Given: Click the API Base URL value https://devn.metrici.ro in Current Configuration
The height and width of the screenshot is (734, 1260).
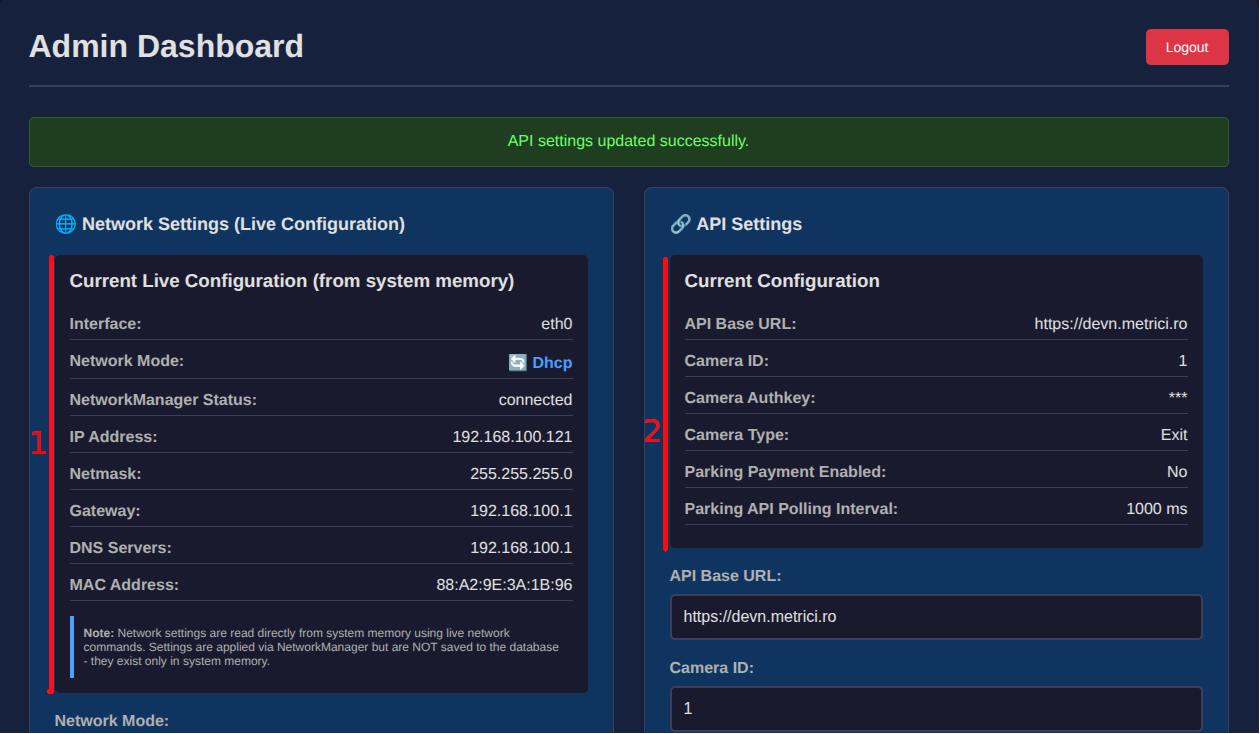Looking at the screenshot, I should coord(1111,324).
